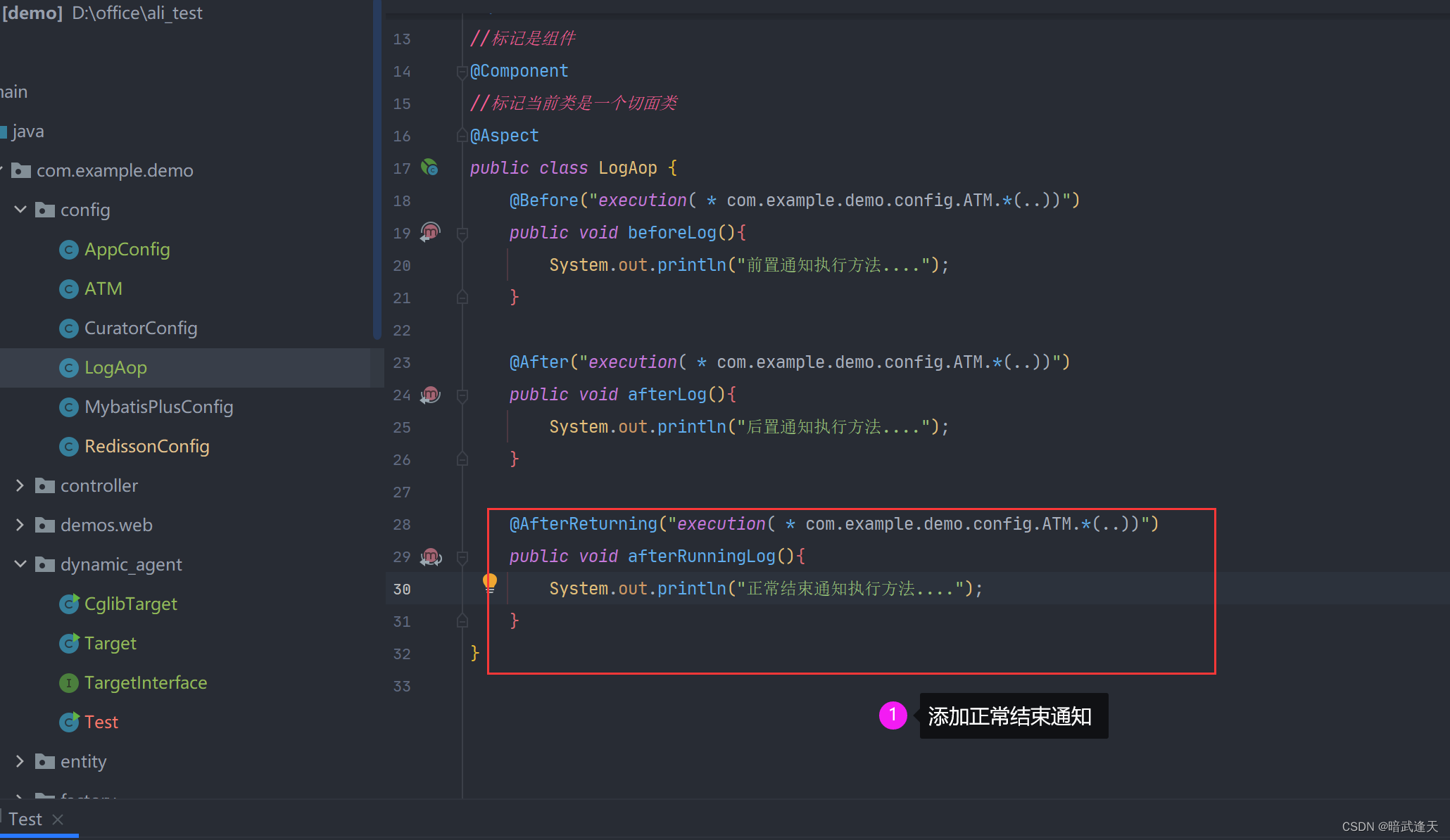This screenshot has height=840, width=1450.
Task: Open RedissonConfig class
Action: [147, 447]
